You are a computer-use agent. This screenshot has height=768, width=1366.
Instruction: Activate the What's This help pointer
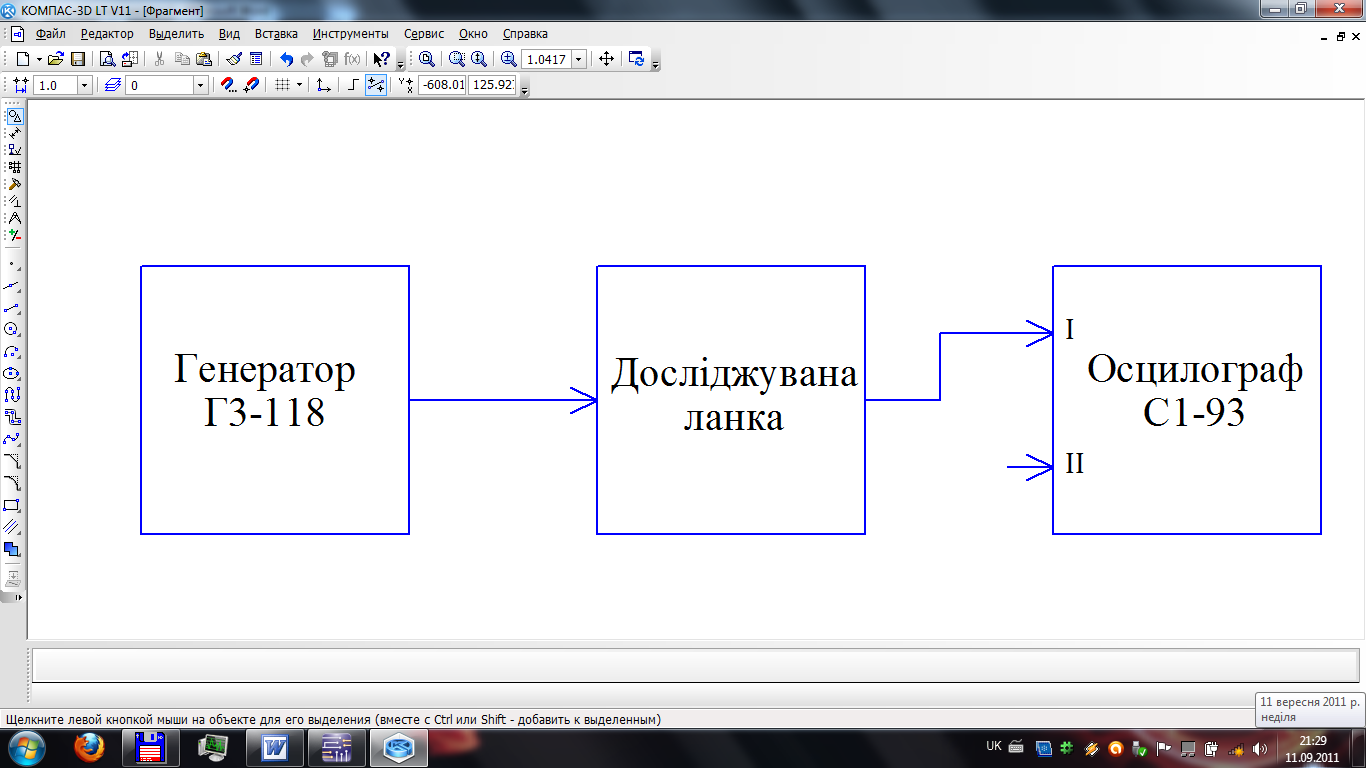(381, 59)
